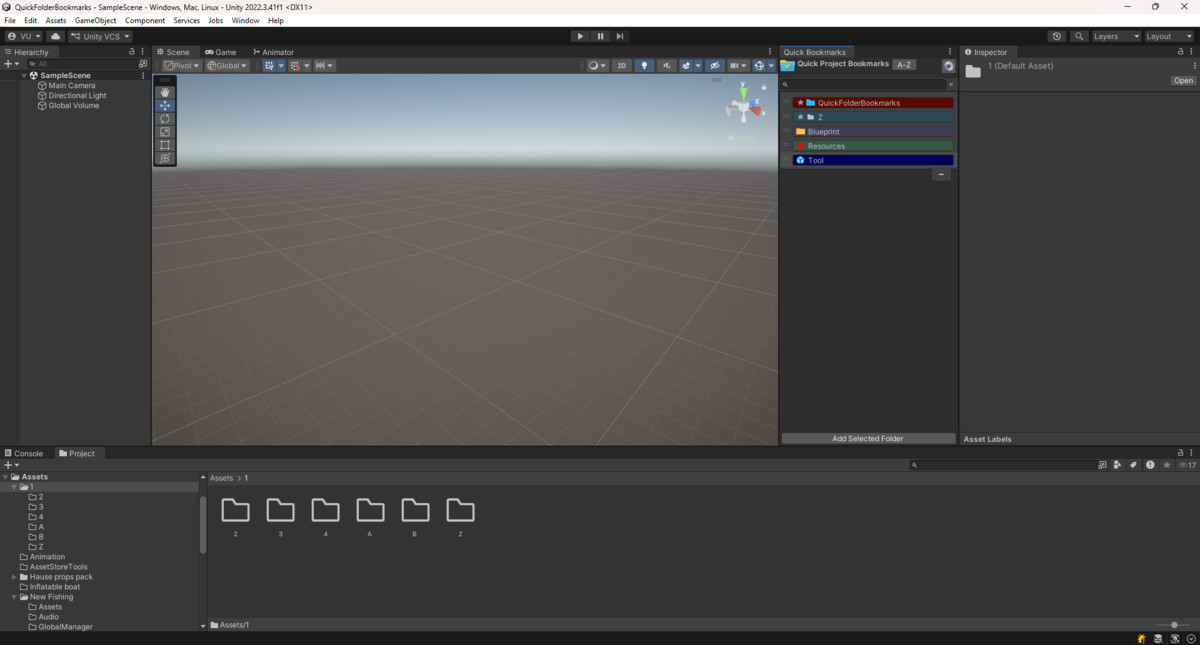1200x645 pixels.
Task: Open the Quick Bookmarks tab kebab menu
Action: pyautogui.click(x=950, y=52)
